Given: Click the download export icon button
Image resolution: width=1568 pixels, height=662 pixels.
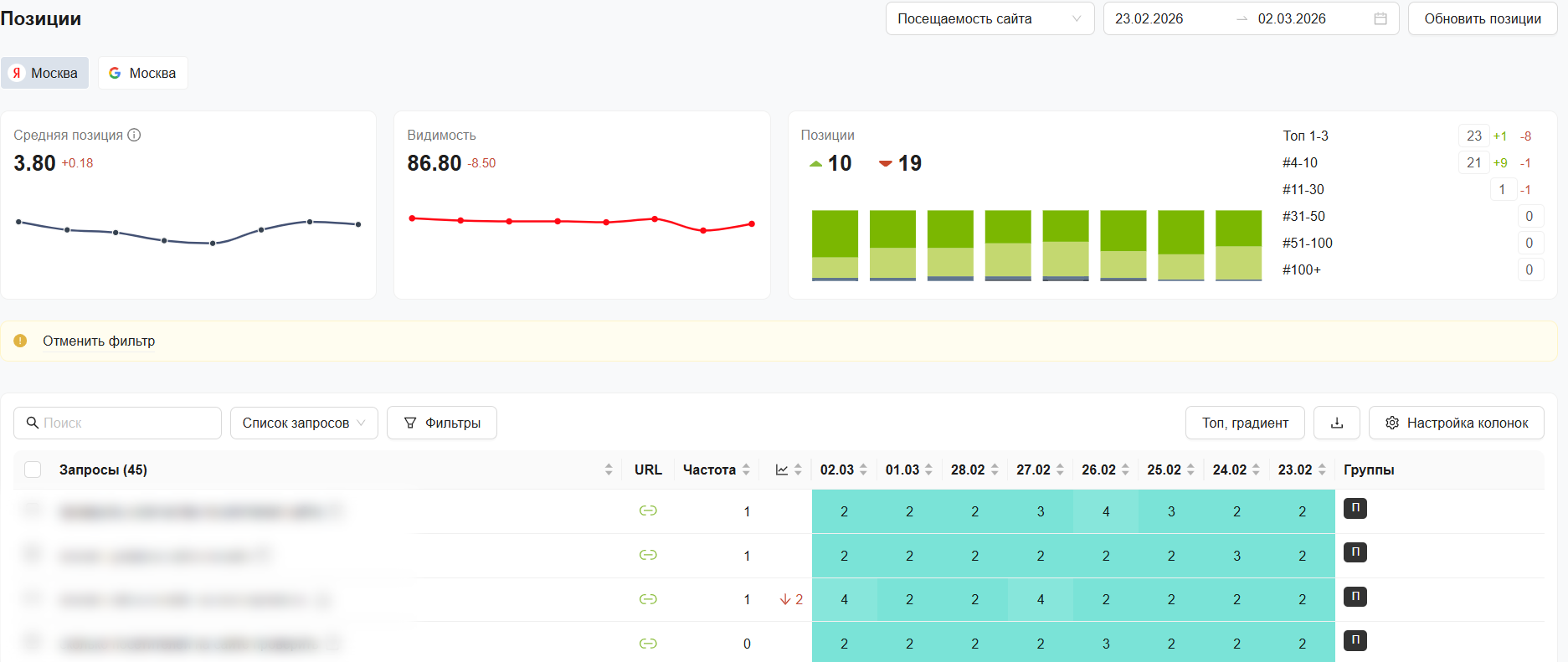Looking at the screenshot, I should pos(1336,423).
